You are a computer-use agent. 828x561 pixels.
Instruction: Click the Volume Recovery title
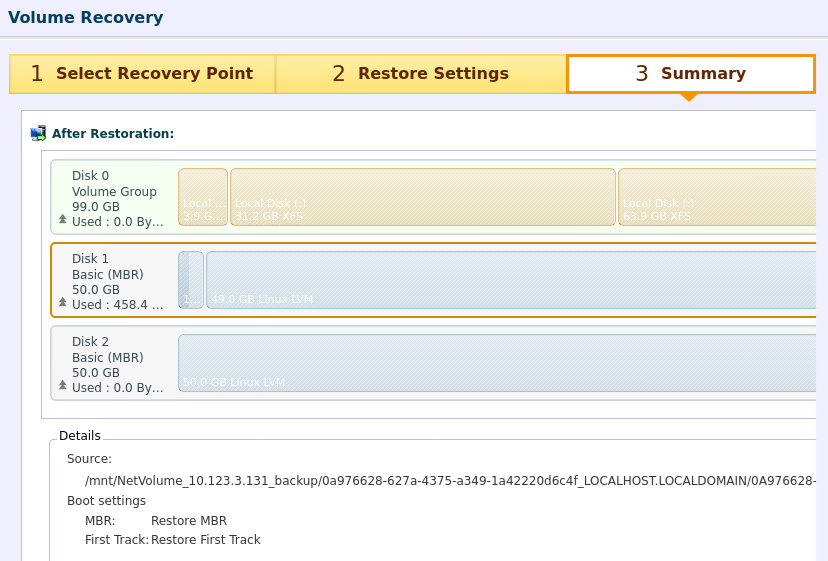tap(86, 17)
